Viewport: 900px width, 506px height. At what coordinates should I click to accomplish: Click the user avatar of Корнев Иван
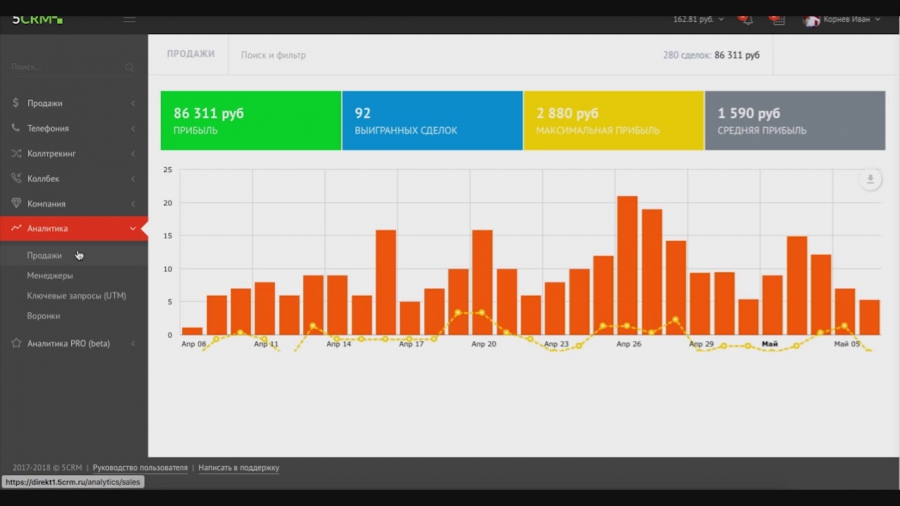click(x=811, y=20)
